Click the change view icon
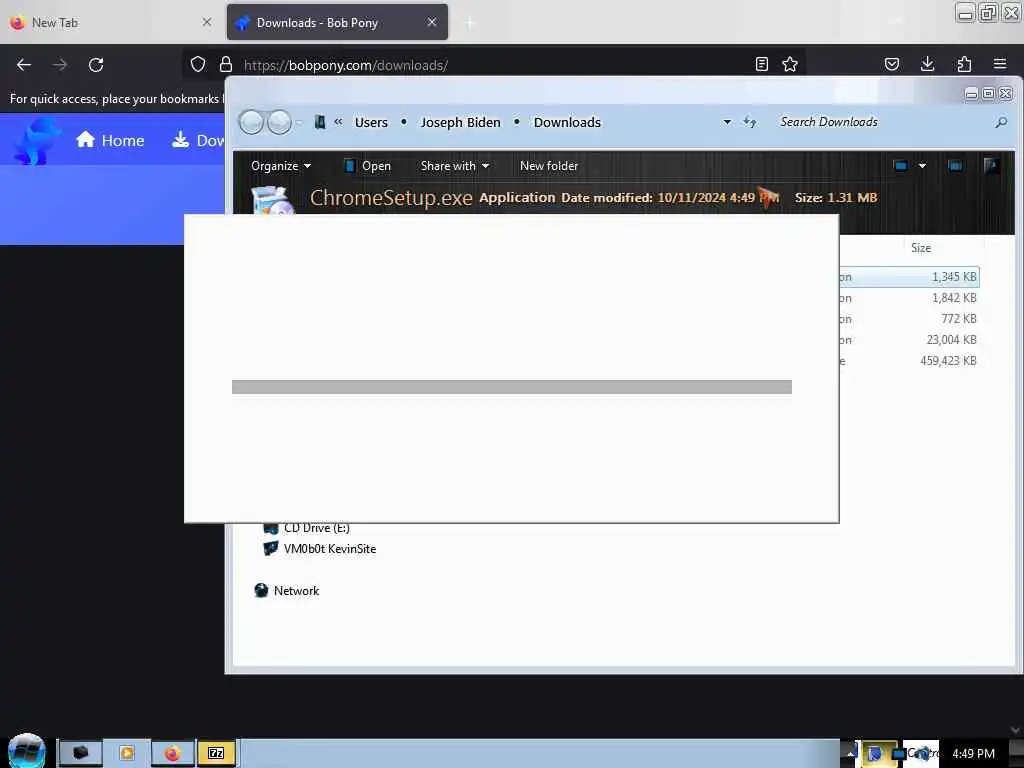The height and width of the screenshot is (768, 1024). 901,166
